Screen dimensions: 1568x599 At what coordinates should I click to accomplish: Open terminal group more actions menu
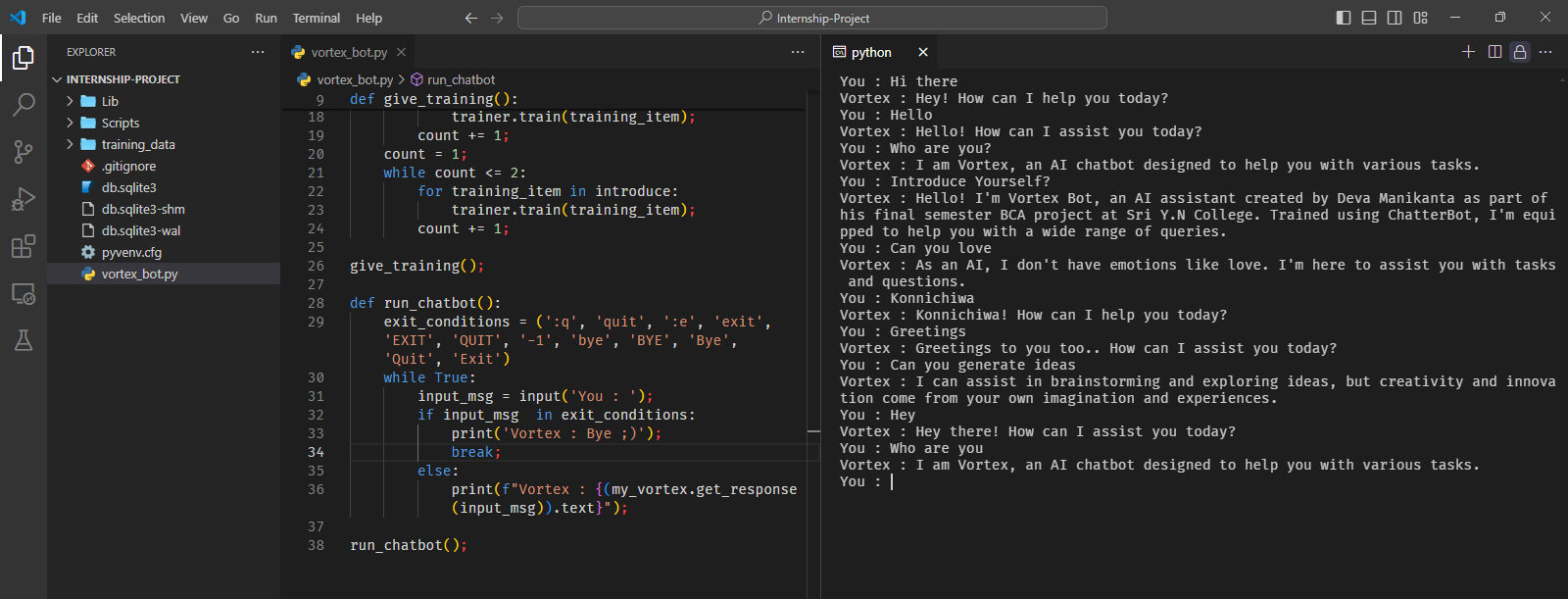pyautogui.click(x=1545, y=52)
